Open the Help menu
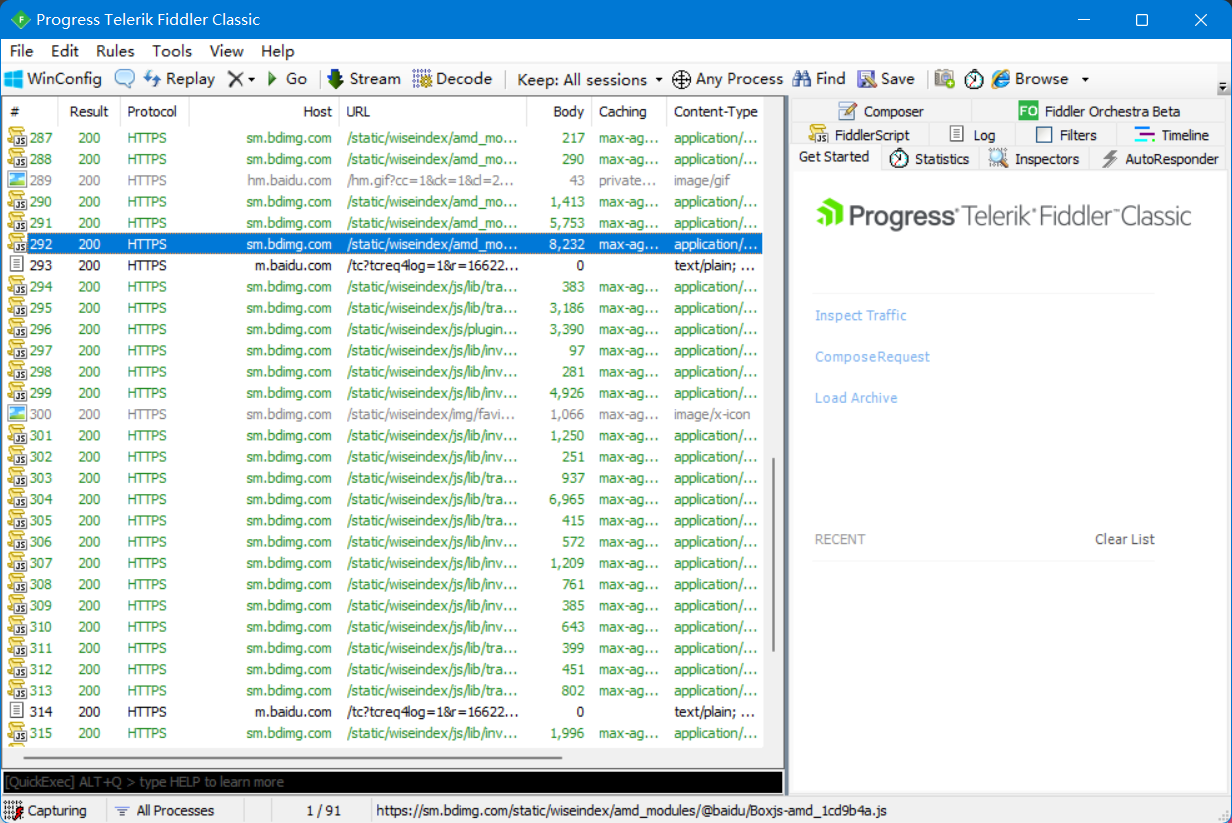The width and height of the screenshot is (1232, 823). tap(278, 51)
